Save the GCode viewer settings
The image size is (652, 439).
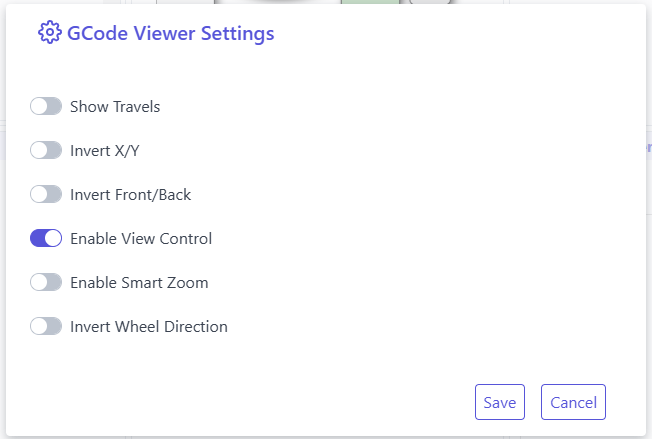point(499,402)
